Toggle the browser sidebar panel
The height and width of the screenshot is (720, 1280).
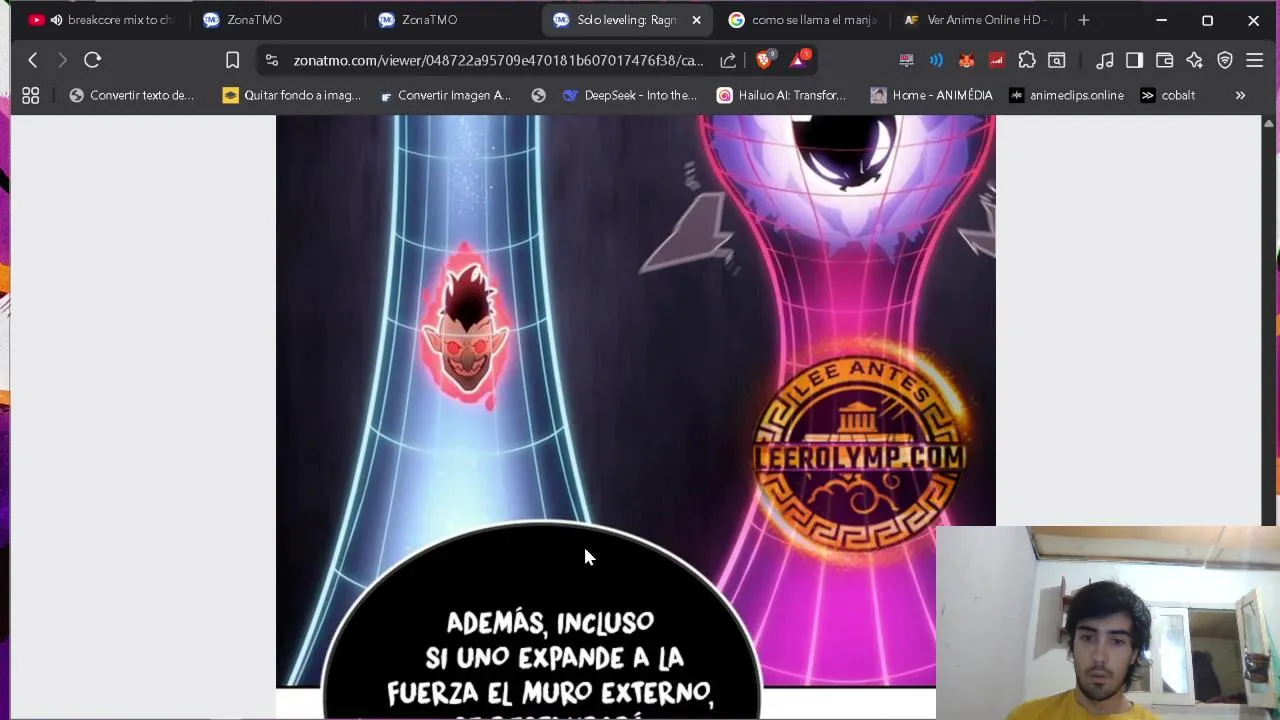1134,60
